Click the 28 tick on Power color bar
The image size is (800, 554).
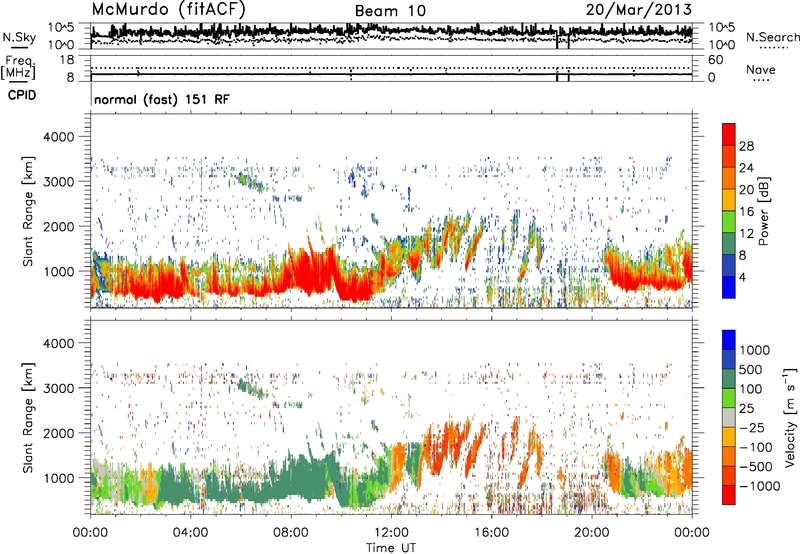click(746, 146)
